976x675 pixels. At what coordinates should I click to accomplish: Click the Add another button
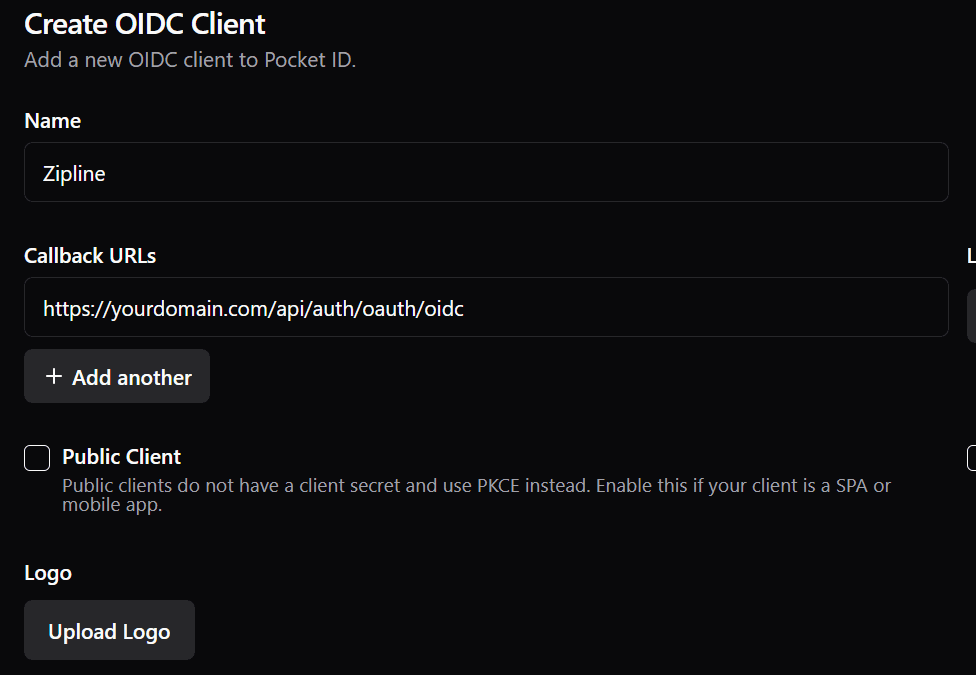117,376
